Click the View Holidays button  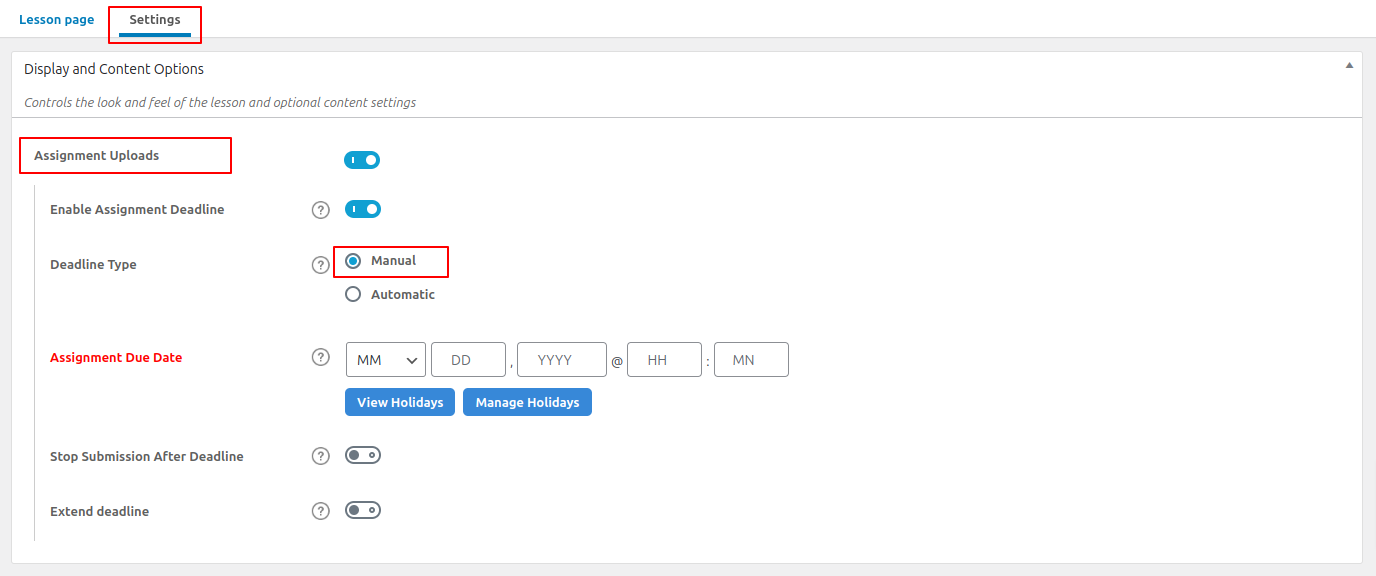pos(400,402)
